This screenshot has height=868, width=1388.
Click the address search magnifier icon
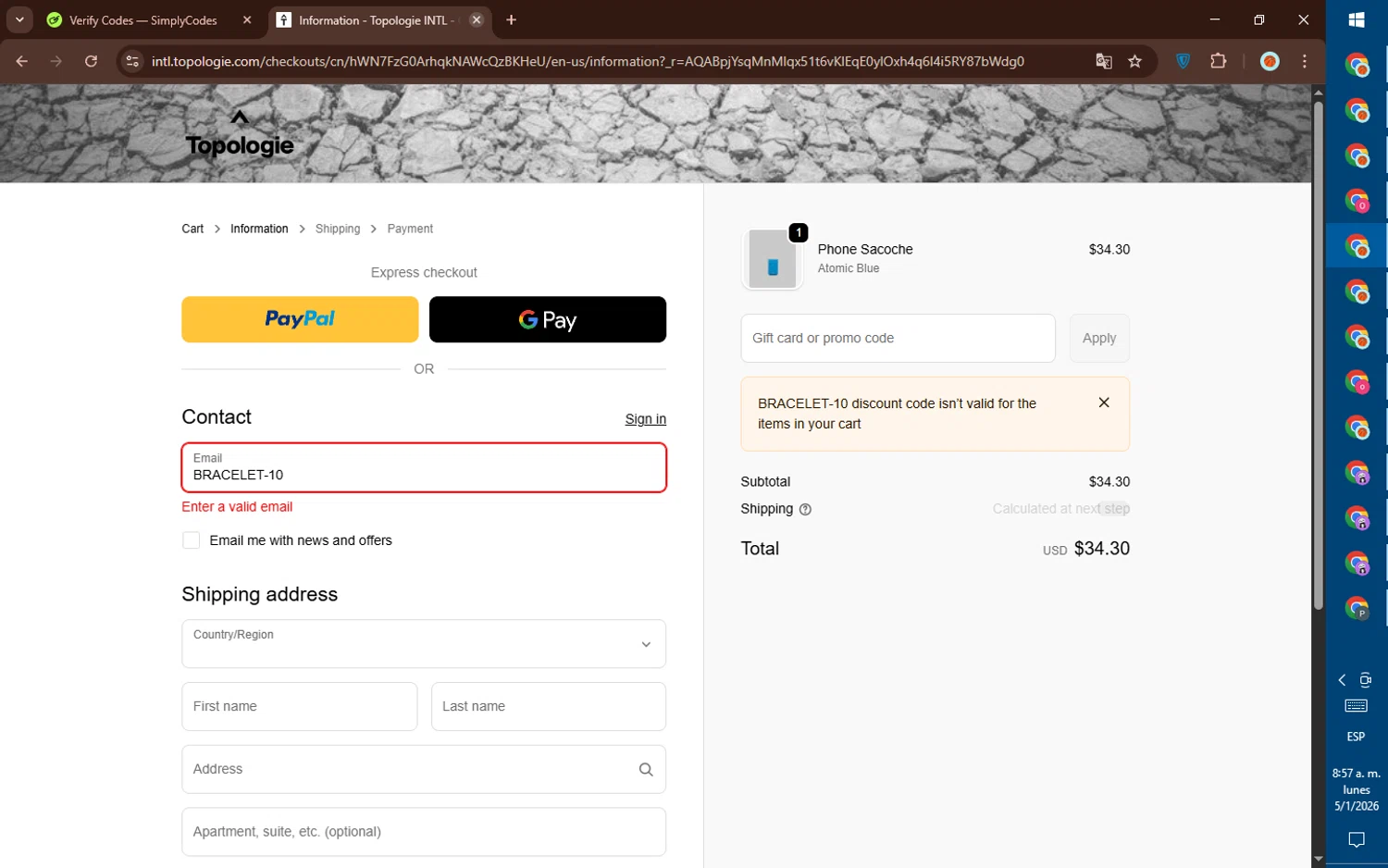pos(646,769)
